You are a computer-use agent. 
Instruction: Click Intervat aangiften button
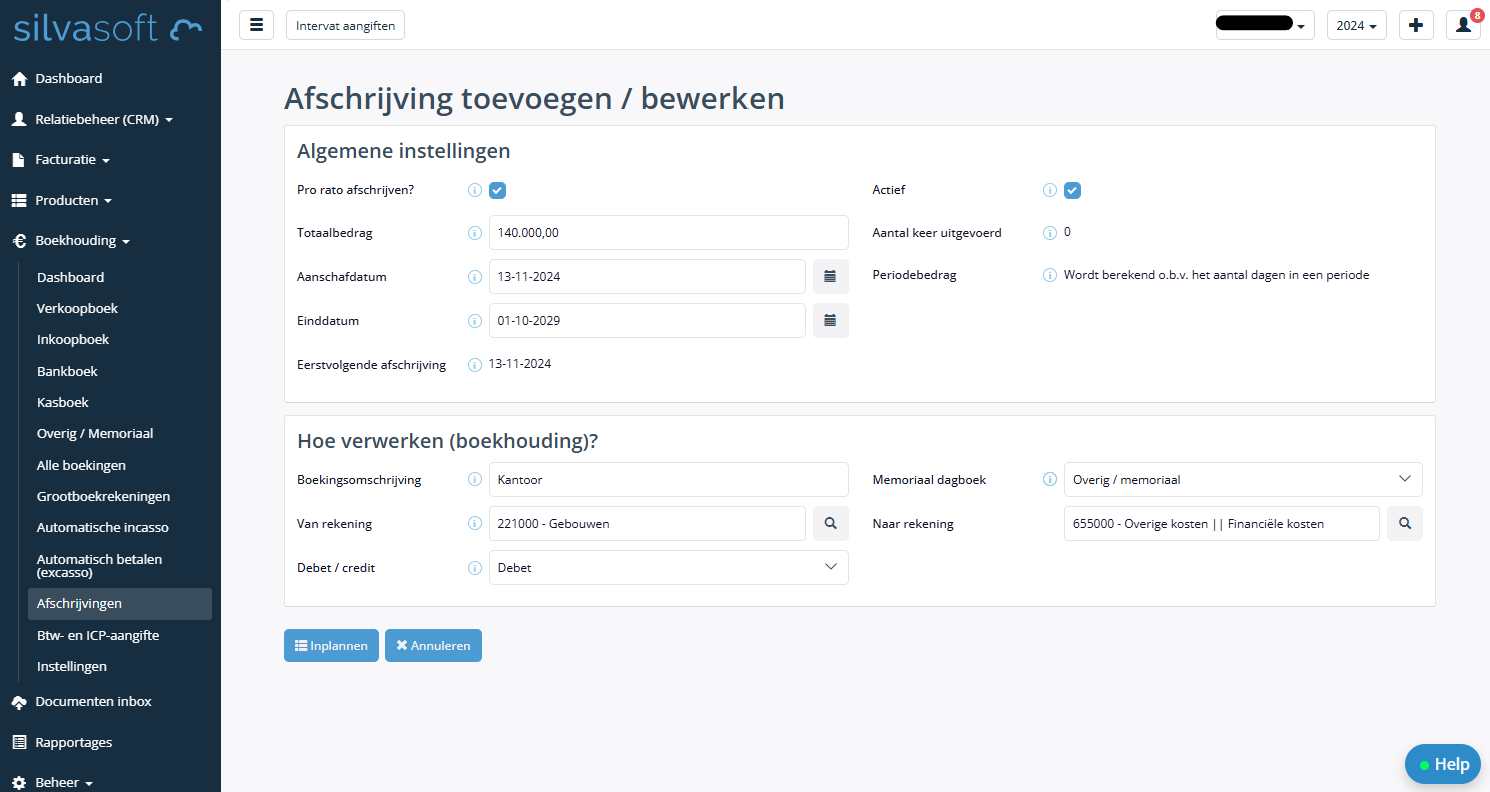tap(345, 25)
